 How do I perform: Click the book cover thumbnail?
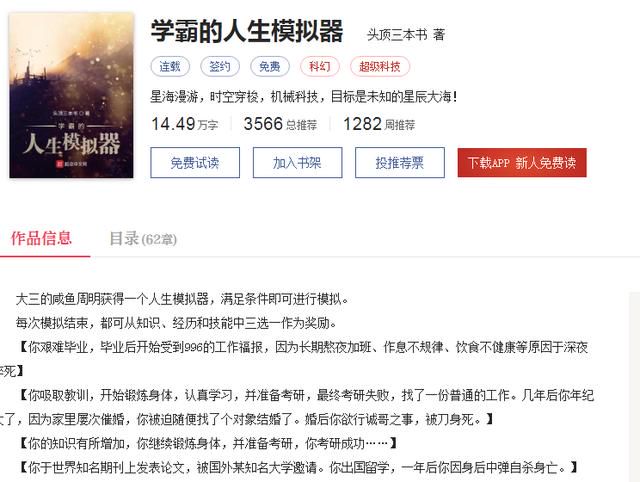(x=71, y=96)
